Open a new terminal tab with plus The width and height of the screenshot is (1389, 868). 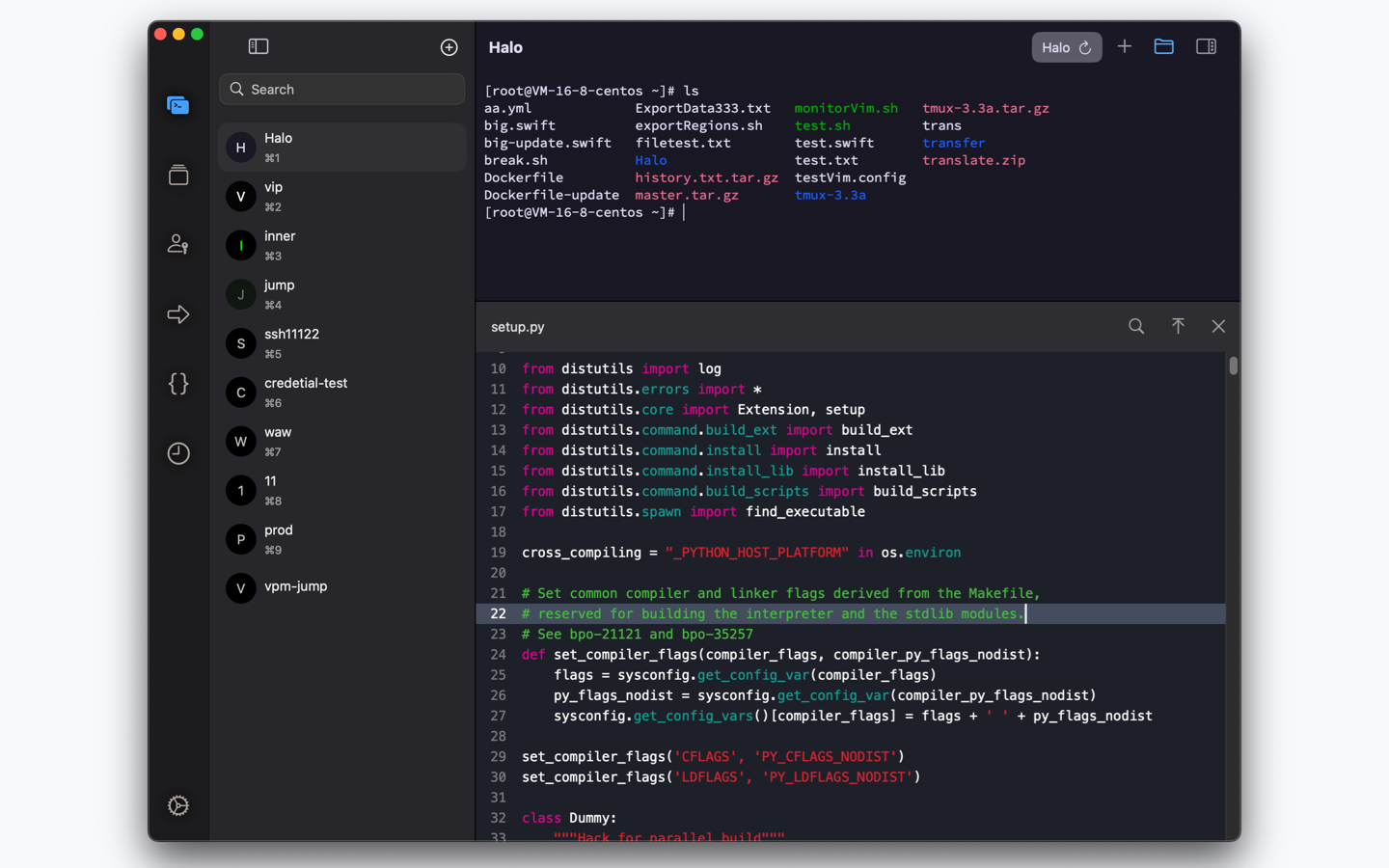pyautogui.click(x=1125, y=46)
